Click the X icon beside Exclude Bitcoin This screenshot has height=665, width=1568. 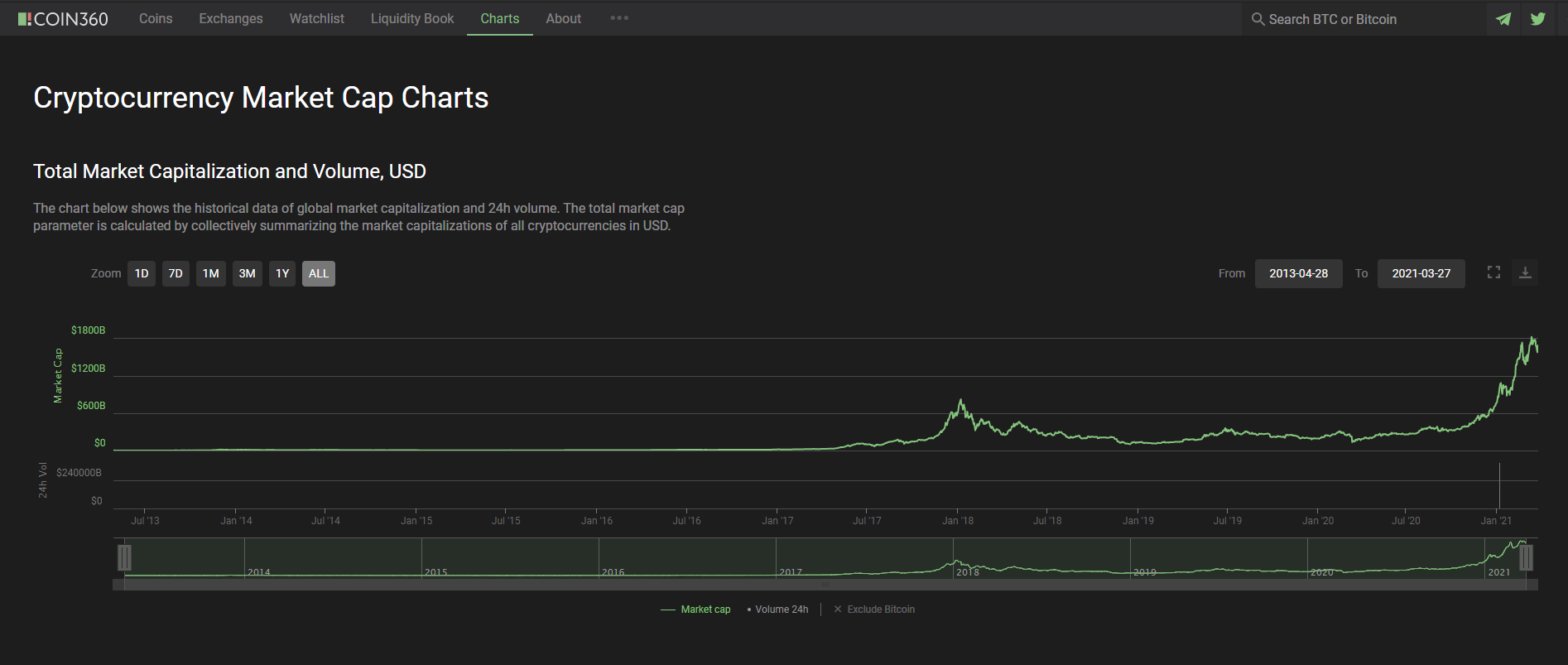838,610
